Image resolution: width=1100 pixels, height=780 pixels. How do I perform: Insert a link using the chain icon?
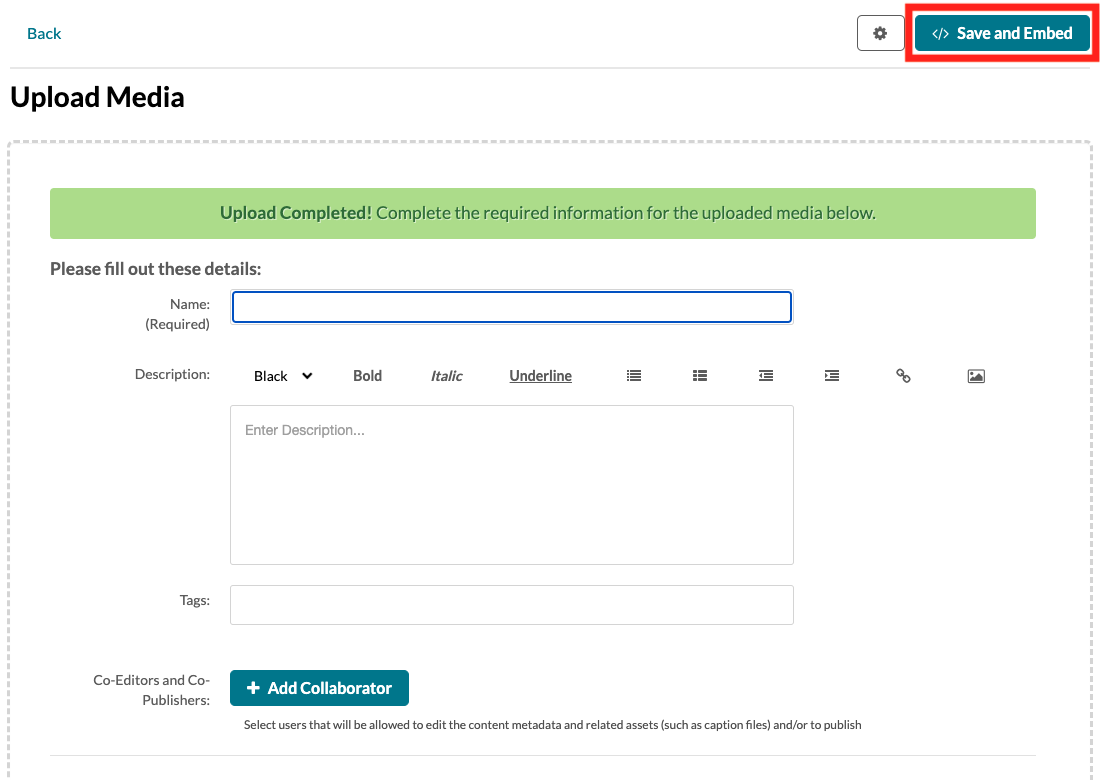(x=903, y=376)
